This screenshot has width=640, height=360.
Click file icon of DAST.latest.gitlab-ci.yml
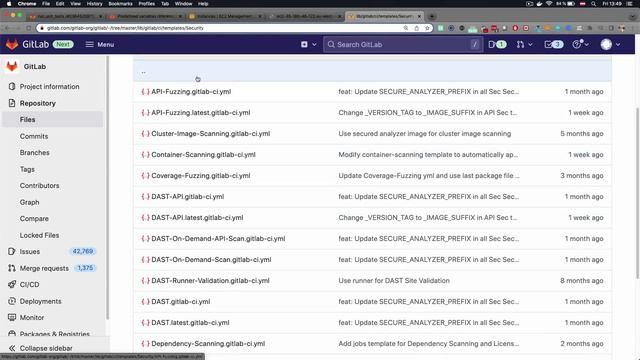coord(145,323)
